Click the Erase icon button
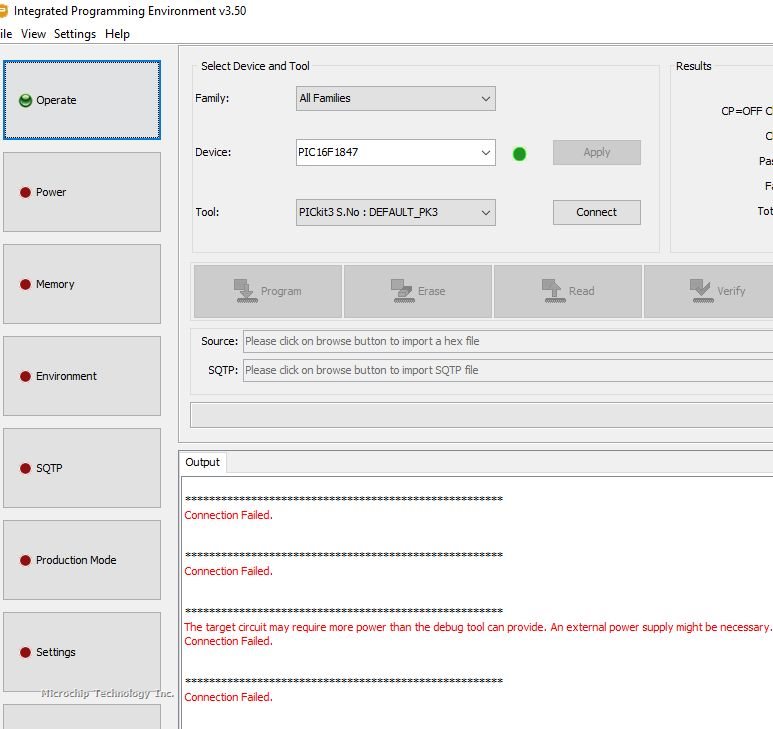Viewport: 773px width, 729px height. 417,291
